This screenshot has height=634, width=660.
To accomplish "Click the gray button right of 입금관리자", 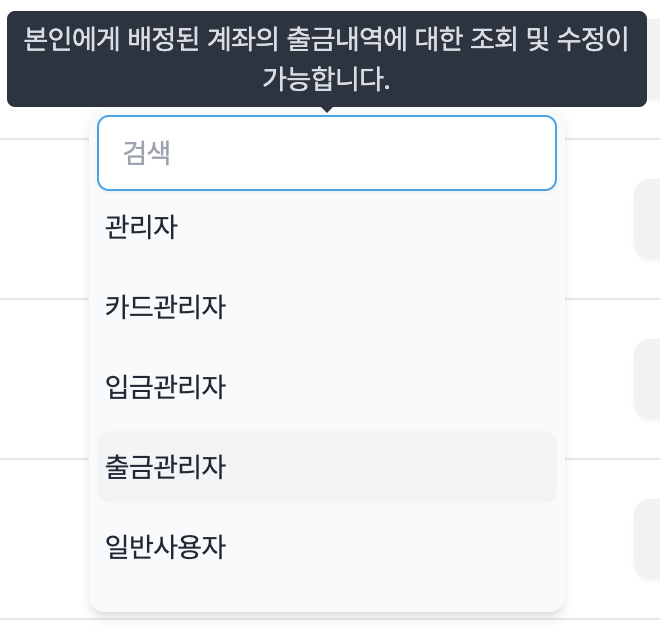I will click(647, 380).
